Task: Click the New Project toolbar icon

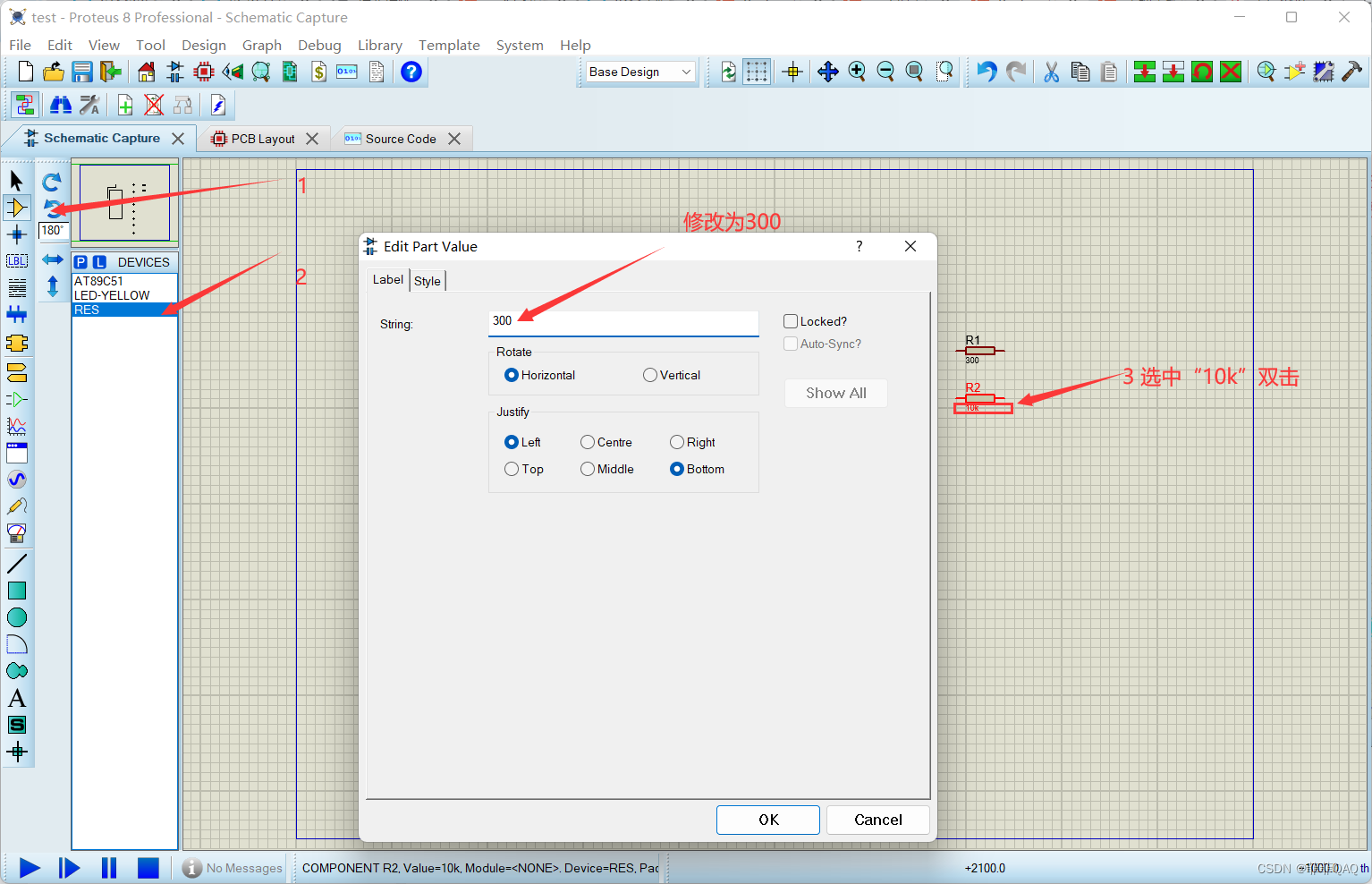Action: pyautogui.click(x=26, y=72)
